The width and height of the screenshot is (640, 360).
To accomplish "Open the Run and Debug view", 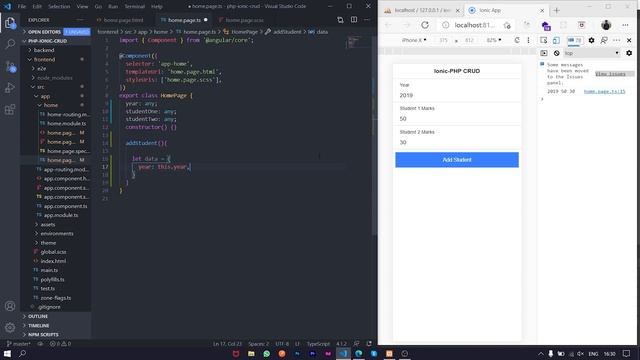I will pos(10,88).
